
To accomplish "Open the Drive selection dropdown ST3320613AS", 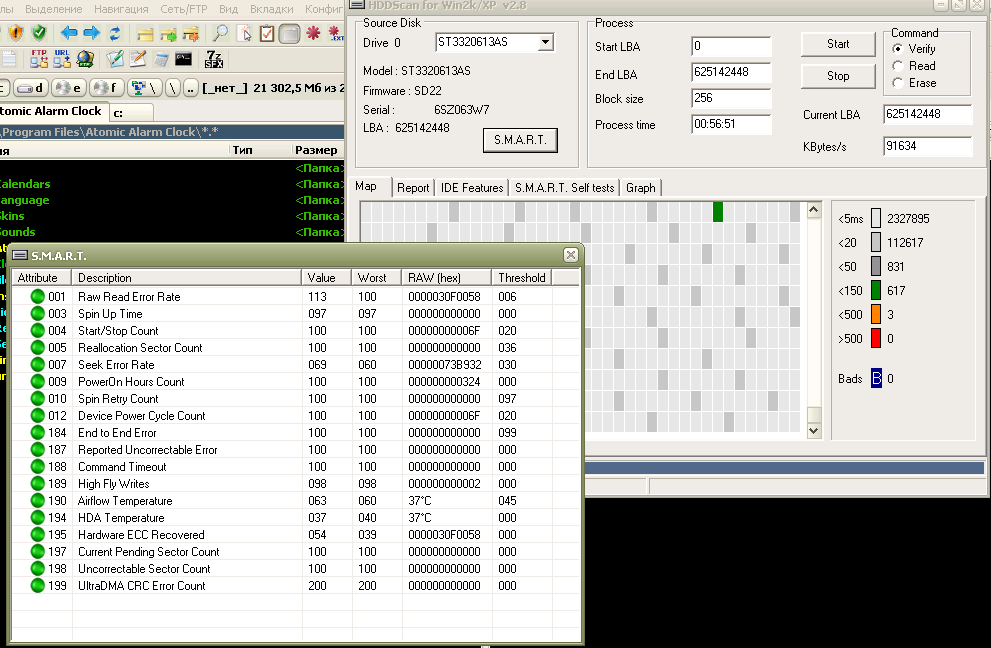I will pos(545,42).
